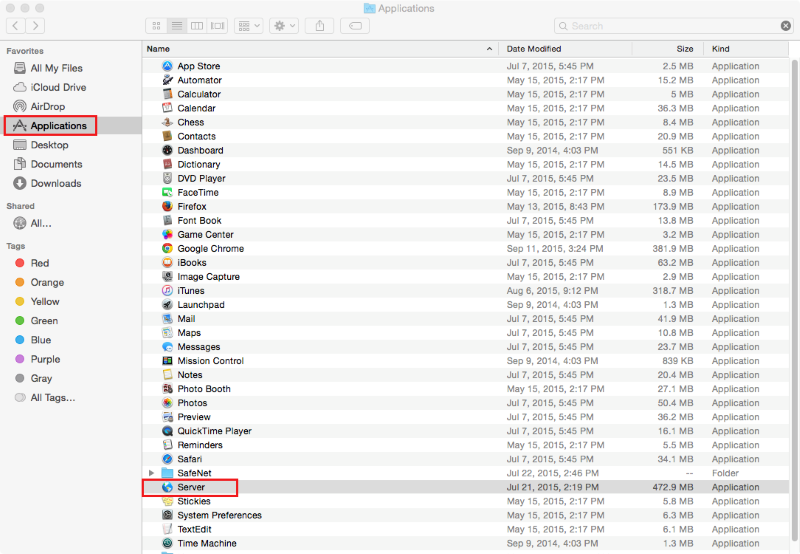Select the Time Machine row
The height and width of the screenshot is (554, 800).
coord(465,543)
